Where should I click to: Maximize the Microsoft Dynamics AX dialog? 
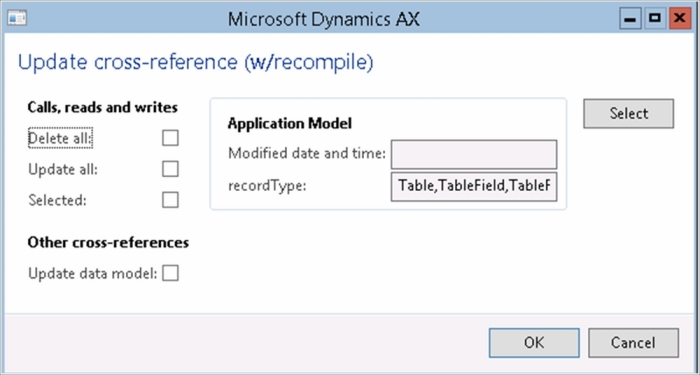coord(654,19)
